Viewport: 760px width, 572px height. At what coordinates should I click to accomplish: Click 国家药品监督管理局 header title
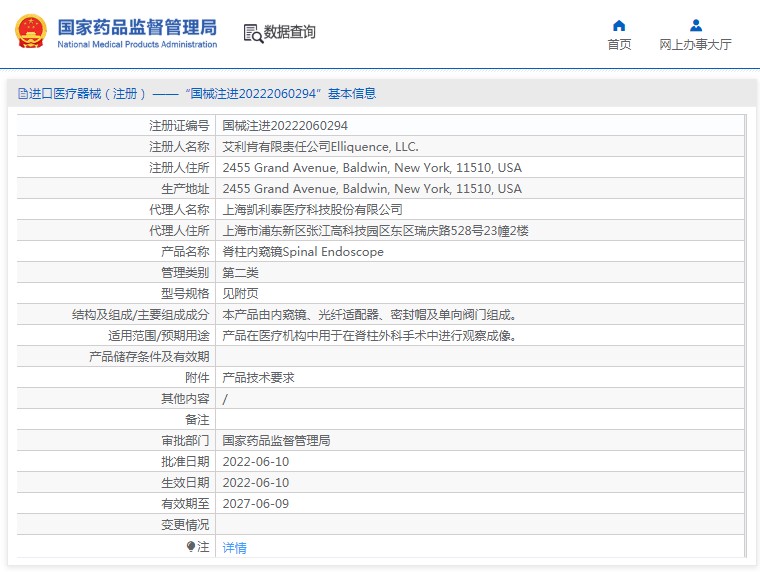[x=137, y=27]
